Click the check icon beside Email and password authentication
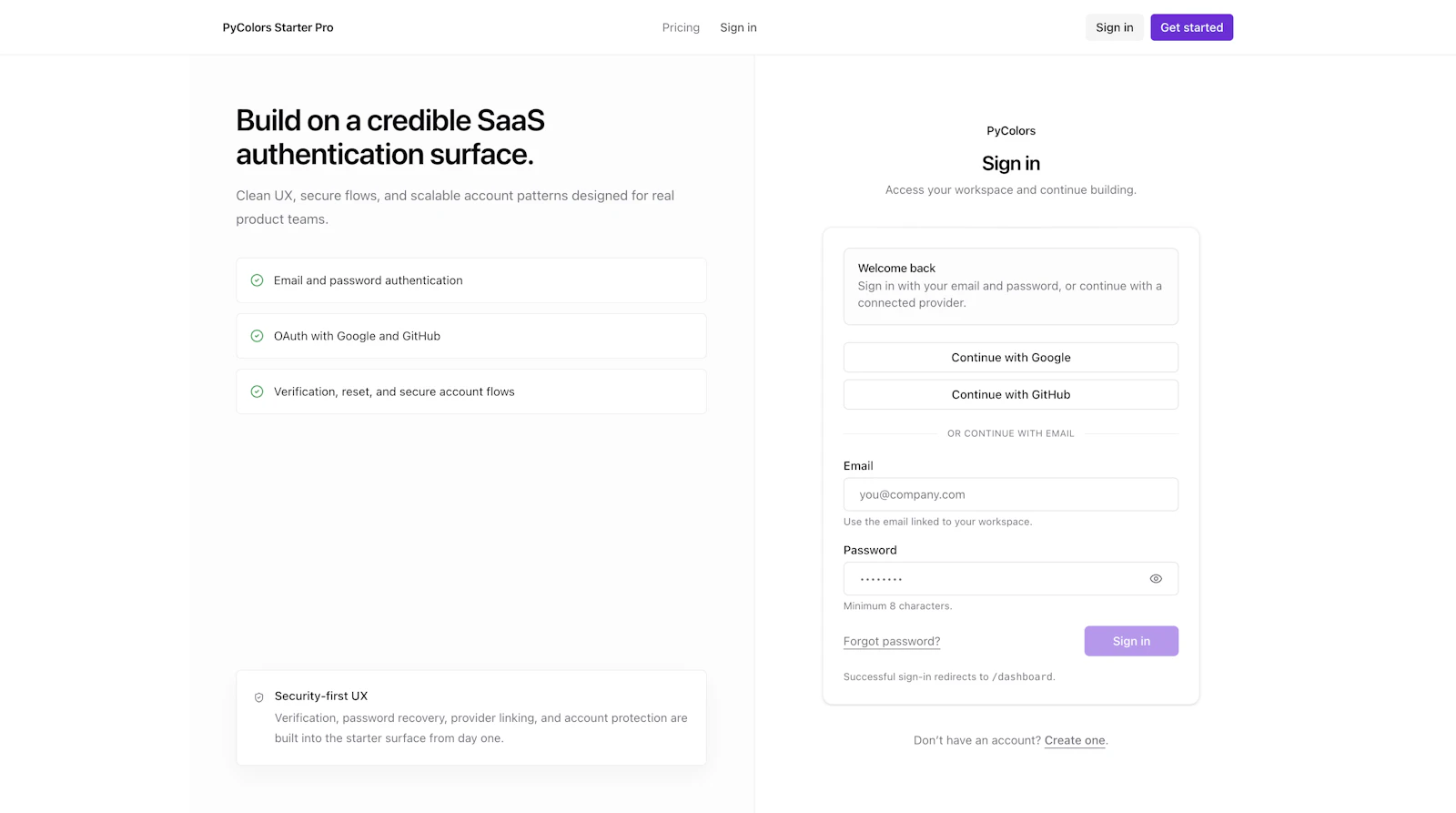 (x=257, y=280)
